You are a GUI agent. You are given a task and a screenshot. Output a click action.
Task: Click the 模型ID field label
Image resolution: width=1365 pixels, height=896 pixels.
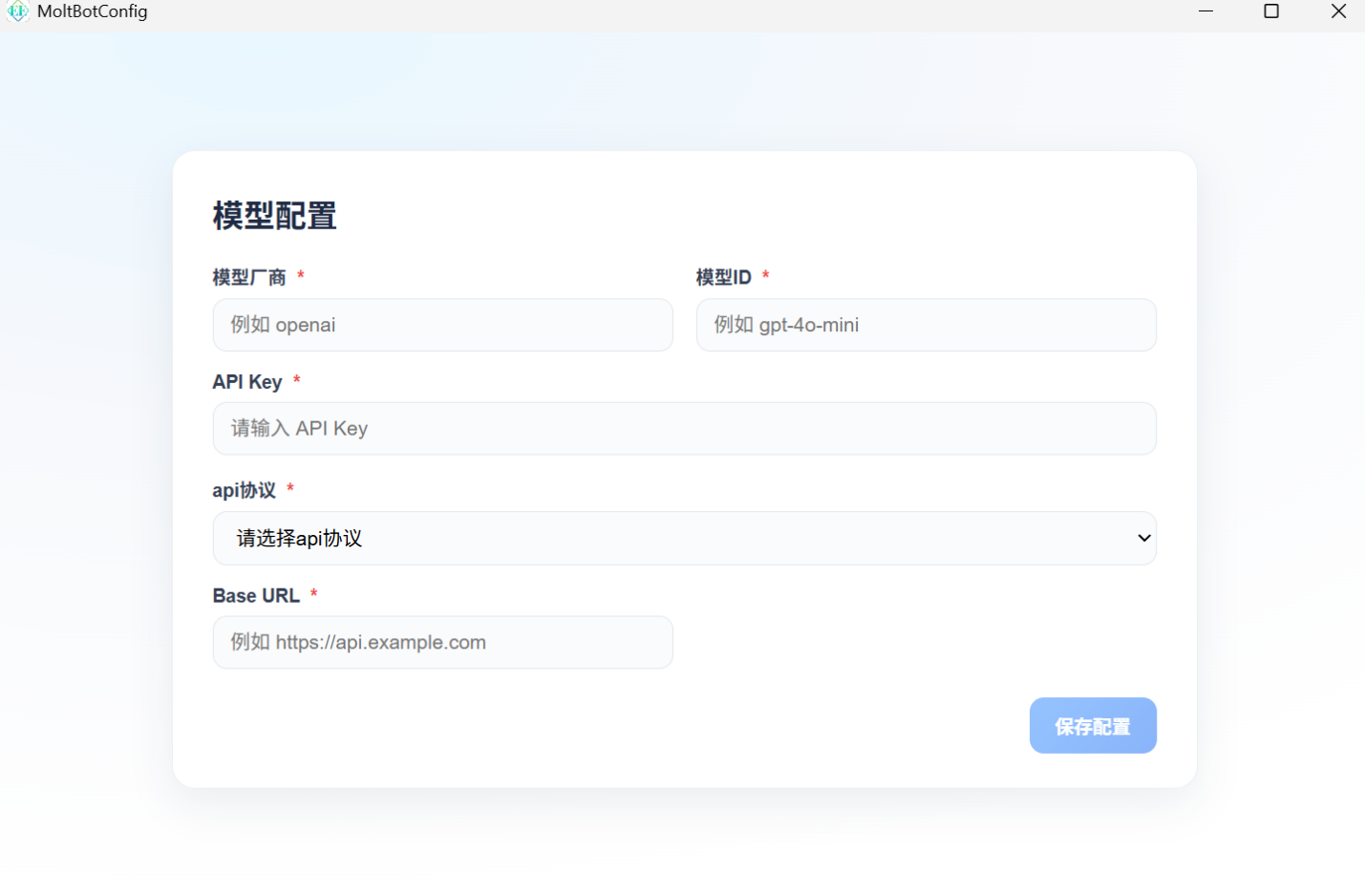(724, 277)
